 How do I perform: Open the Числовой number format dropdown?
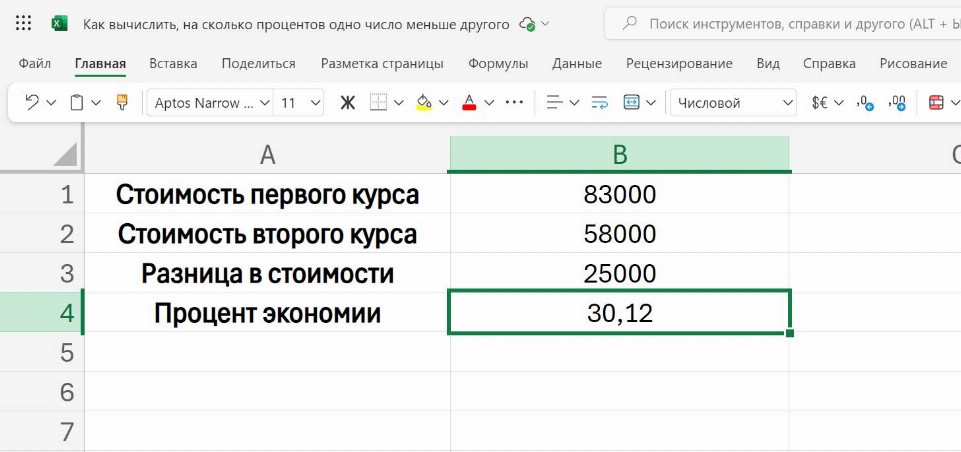[x=735, y=102]
